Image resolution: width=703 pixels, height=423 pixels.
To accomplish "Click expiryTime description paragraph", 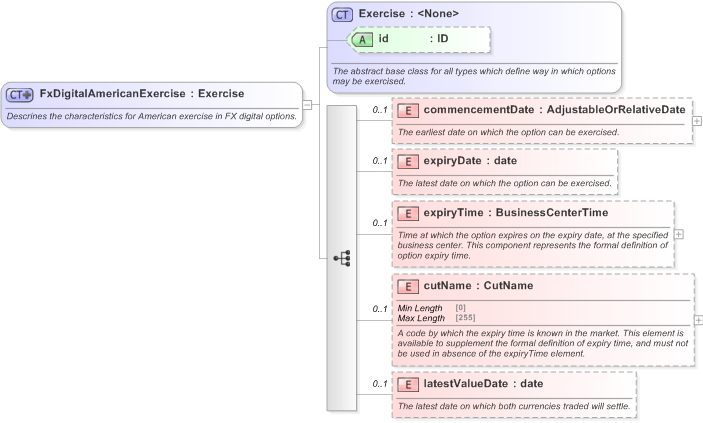I will tap(533, 245).
